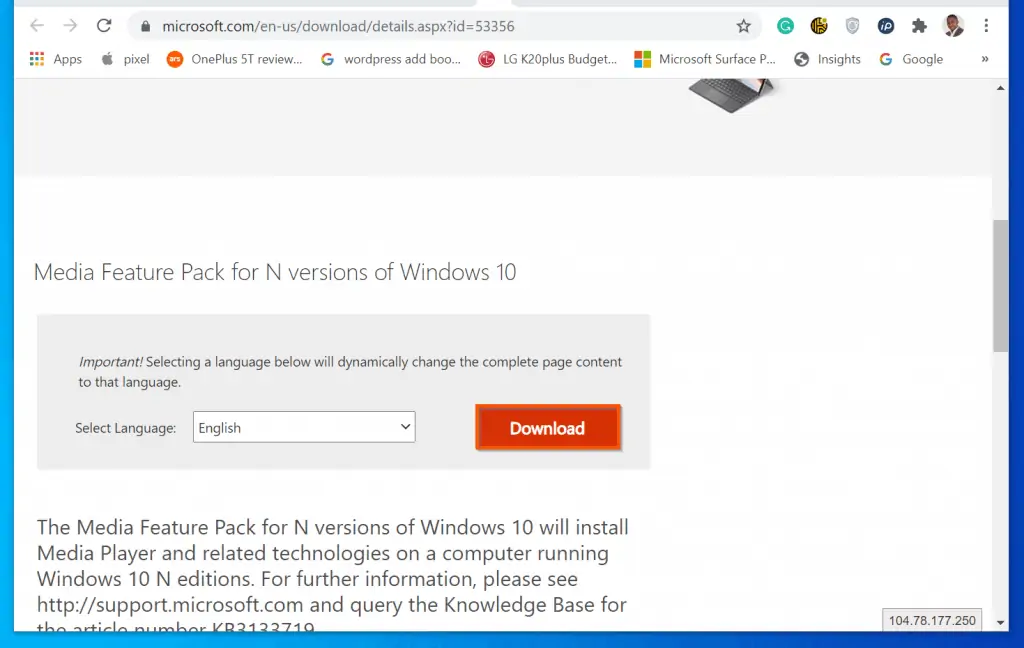
Task: Open the Grammarly extension
Action: [x=785, y=26]
